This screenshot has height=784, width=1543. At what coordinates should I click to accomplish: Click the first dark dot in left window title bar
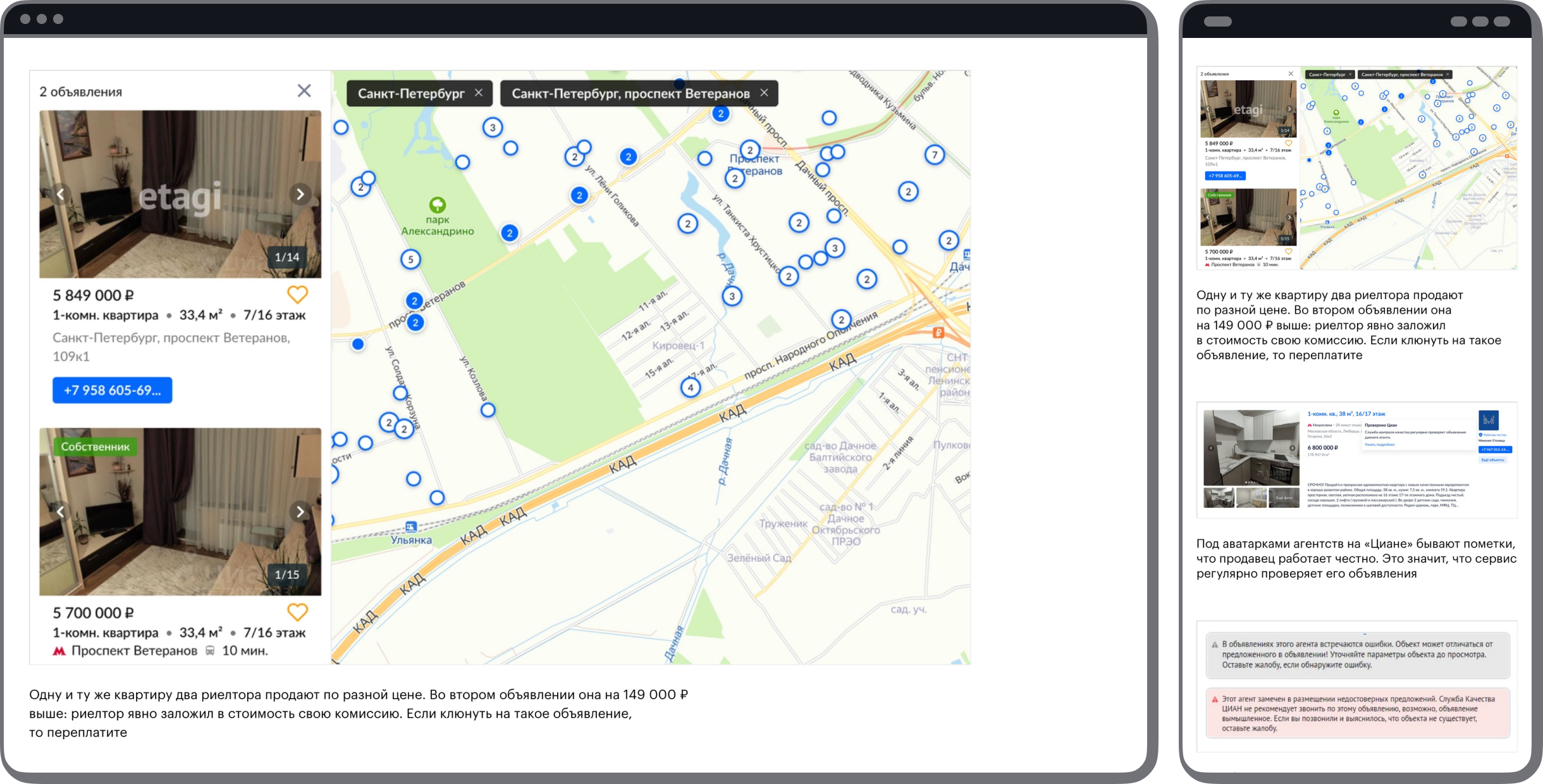pos(25,19)
